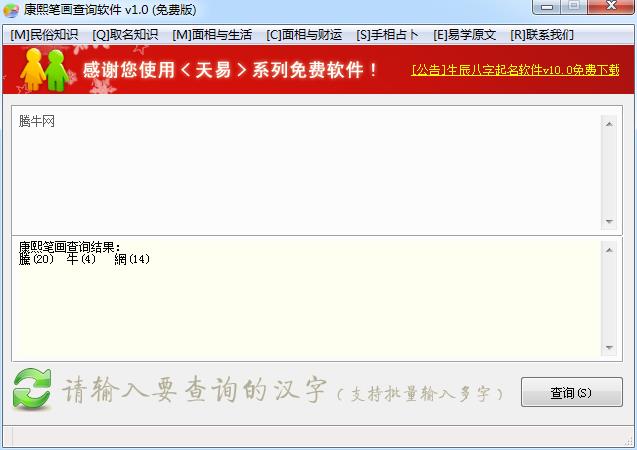
Task: Click the green refresh arrows icon
Action: (x=32, y=388)
